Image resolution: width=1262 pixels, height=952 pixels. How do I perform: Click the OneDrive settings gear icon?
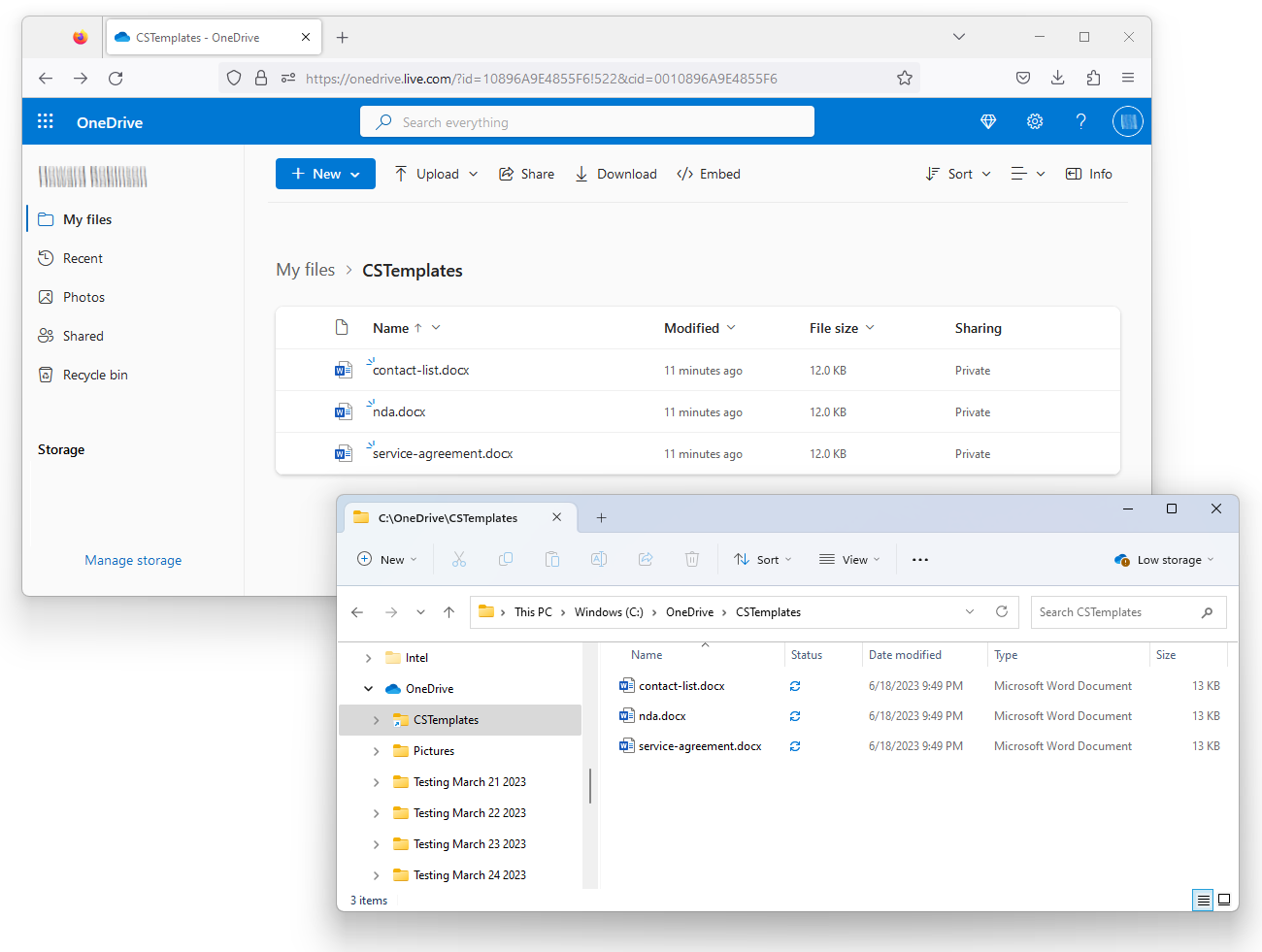click(1035, 121)
